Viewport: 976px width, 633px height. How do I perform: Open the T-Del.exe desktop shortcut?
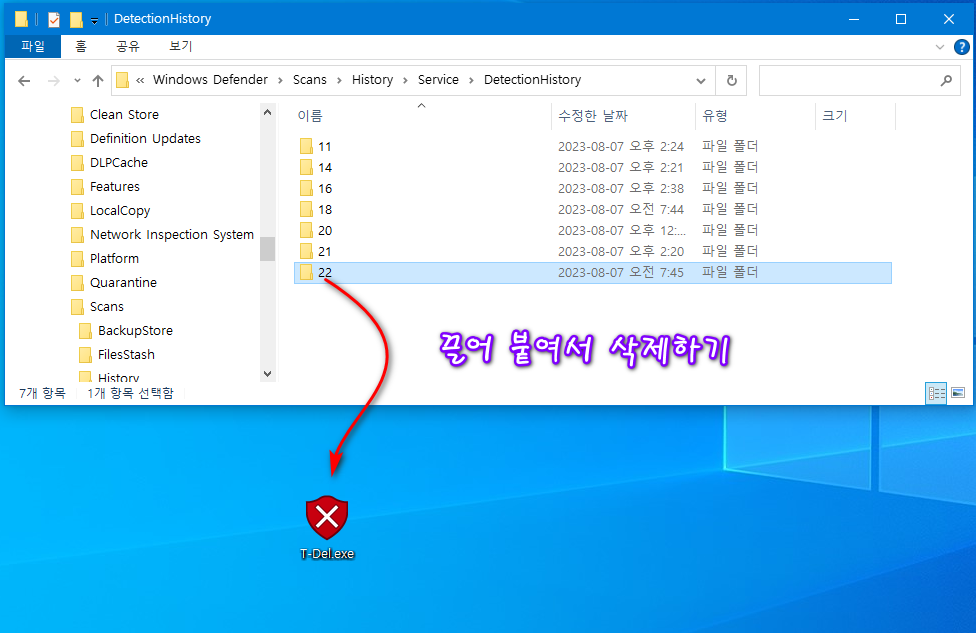pyautogui.click(x=327, y=527)
